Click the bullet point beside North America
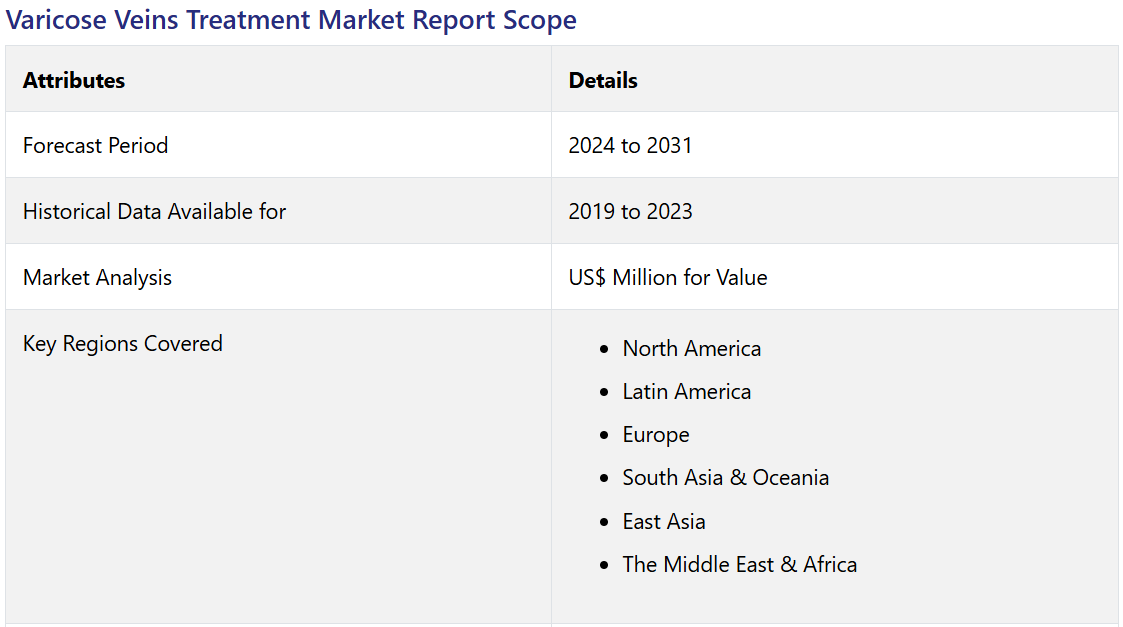This screenshot has height=627, width=1123. pos(603,349)
